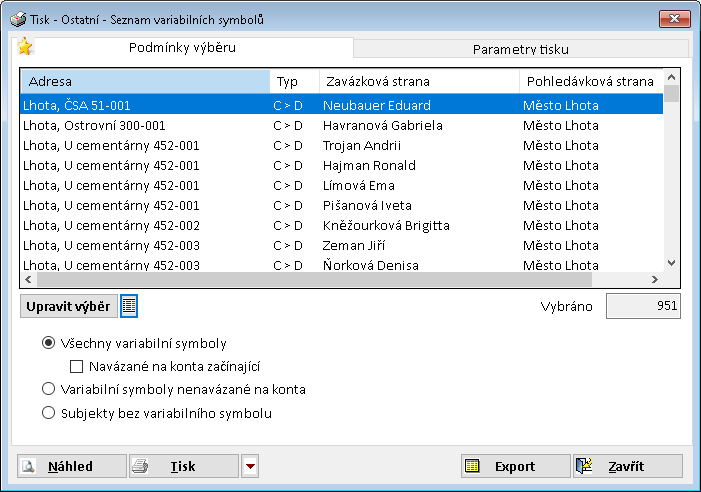Click the printer icon in title bar
The height and width of the screenshot is (492, 701).
18,19
